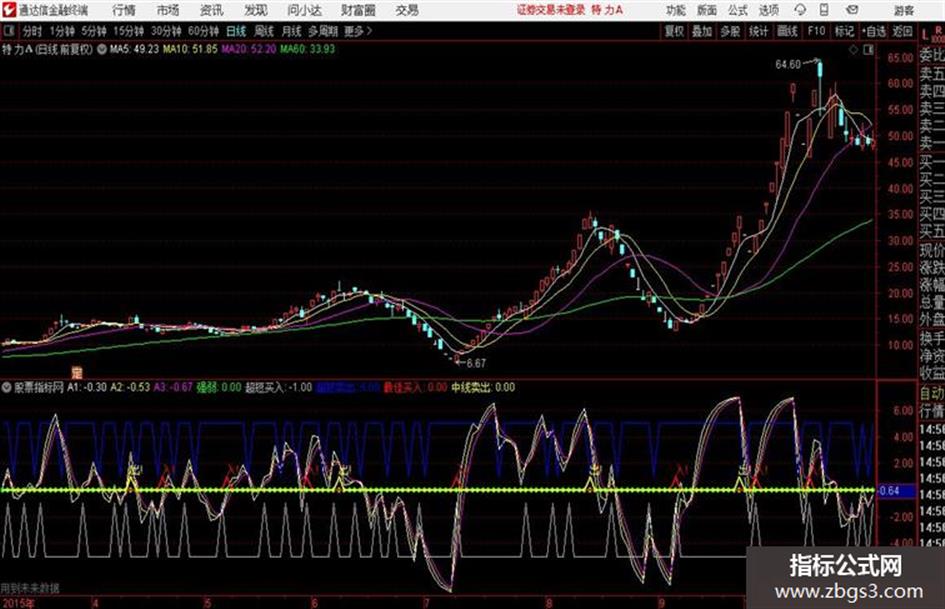Click the 2015年 timeline label
This screenshot has height=609, width=945.
[x=18, y=603]
